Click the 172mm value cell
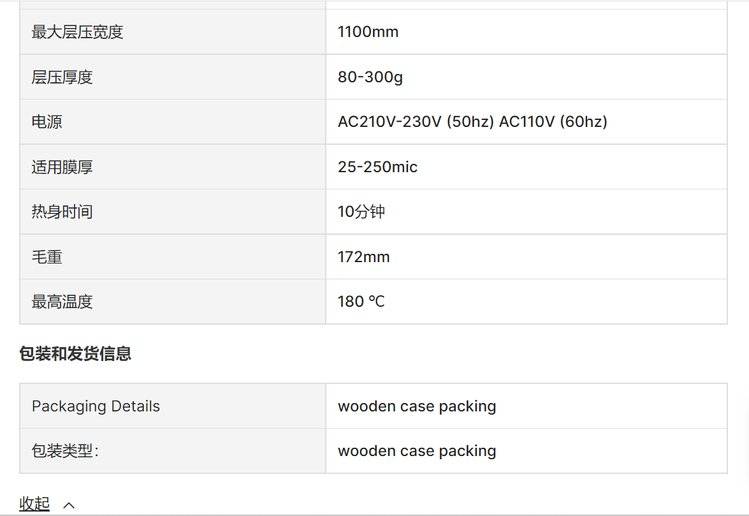The height and width of the screenshot is (516, 749). click(364, 257)
